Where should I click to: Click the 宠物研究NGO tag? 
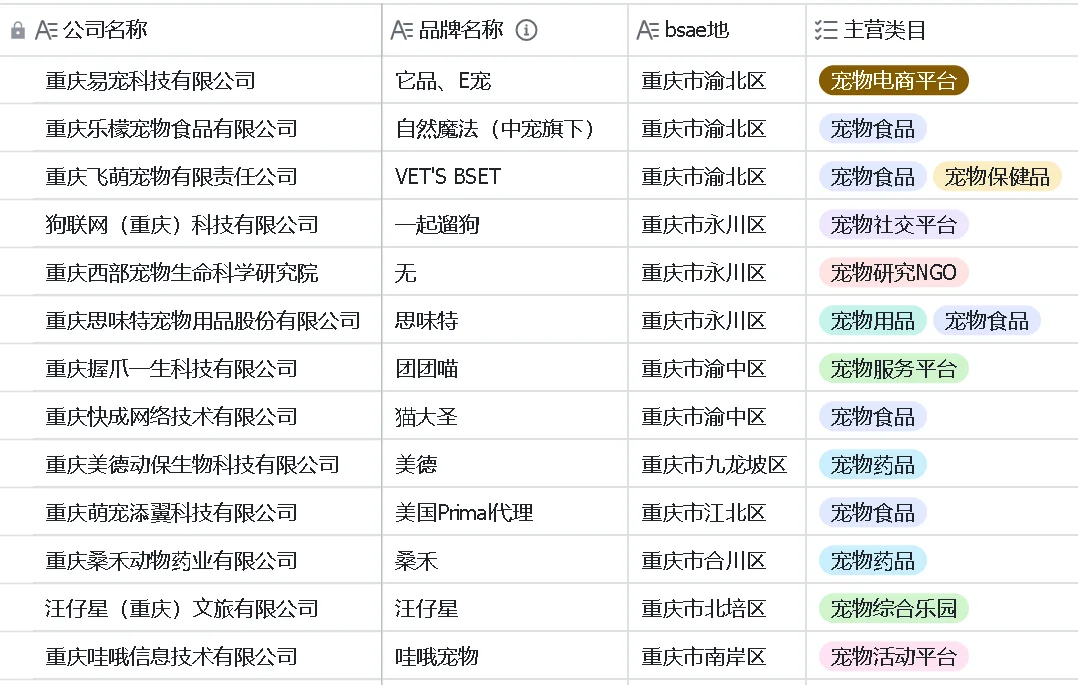point(894,272)
